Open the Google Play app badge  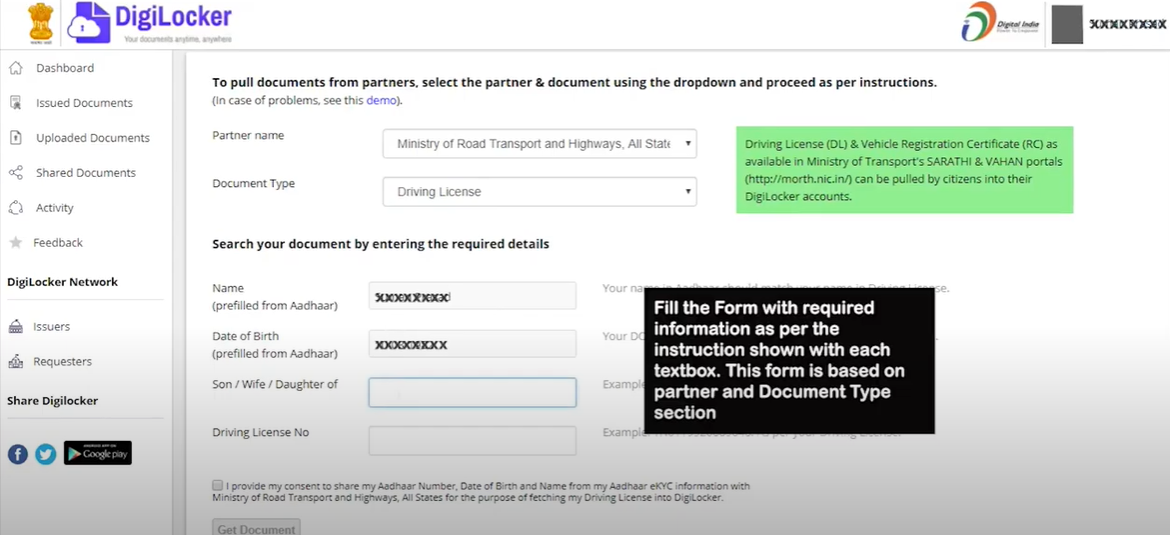(x=98, y=453)
